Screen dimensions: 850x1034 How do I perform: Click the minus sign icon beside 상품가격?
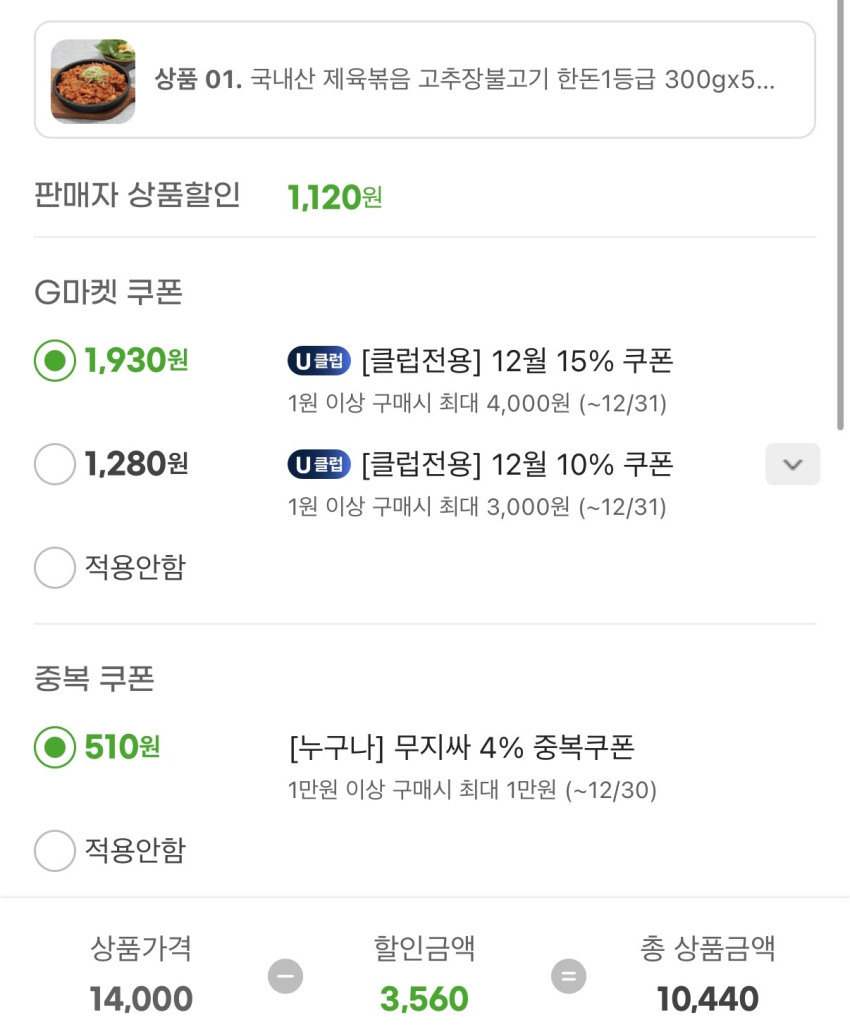tap(285, 975)
